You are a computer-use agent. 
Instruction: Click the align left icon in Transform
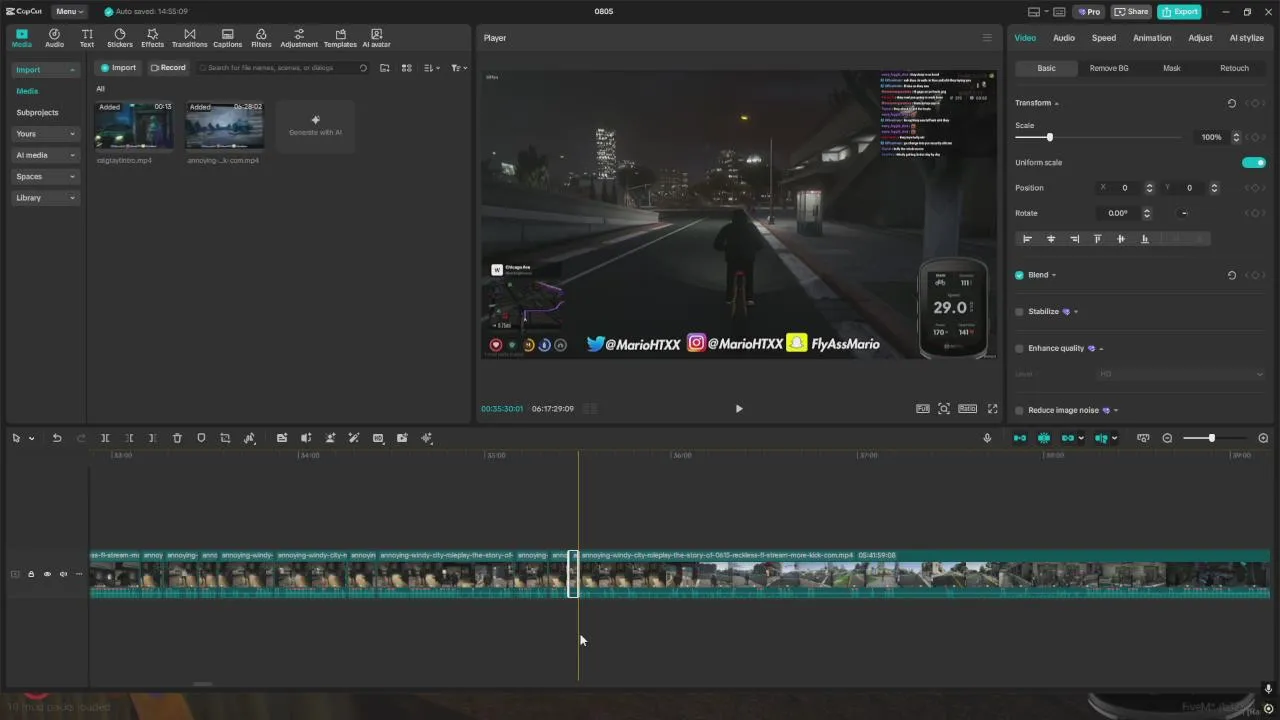coord(1027,239)
